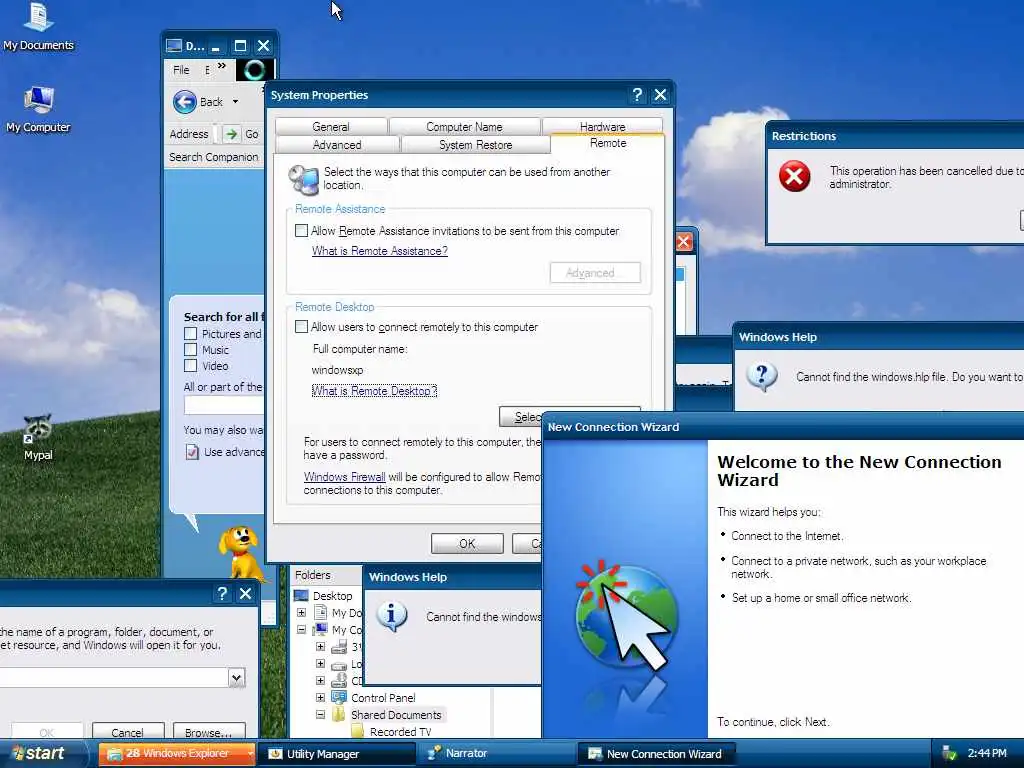This screenshot has height=768, width=1024.
Task: Click the Control Panel icon in Folders tree
Action: pyautogui.click(x=339, y=697)
